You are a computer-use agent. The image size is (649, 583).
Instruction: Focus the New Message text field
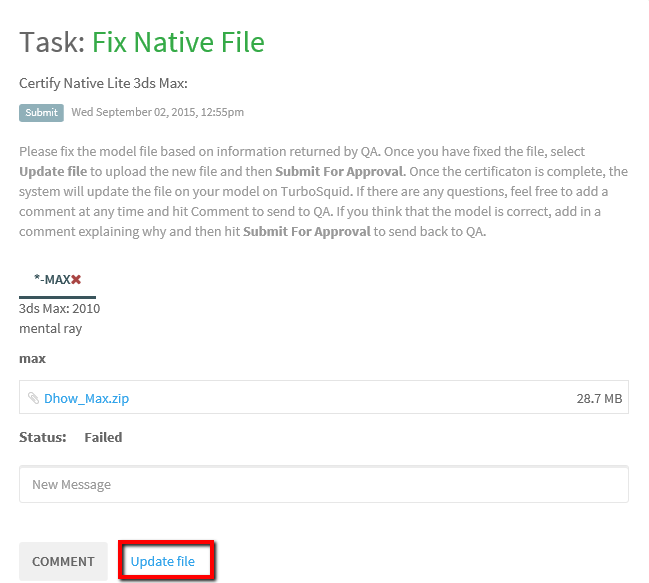324,484
